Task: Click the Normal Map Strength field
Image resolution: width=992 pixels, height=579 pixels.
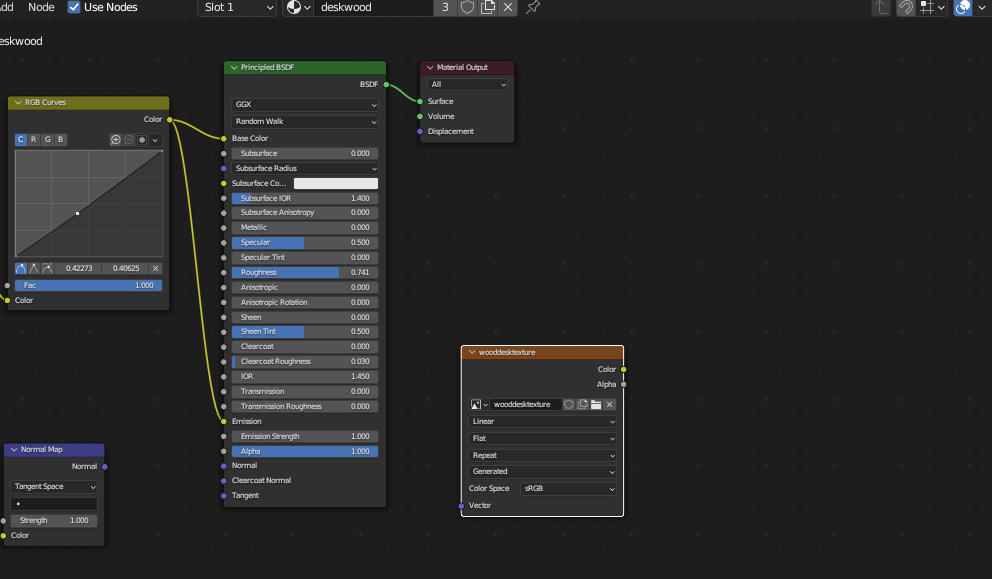Action: click(x=54, y=521)
